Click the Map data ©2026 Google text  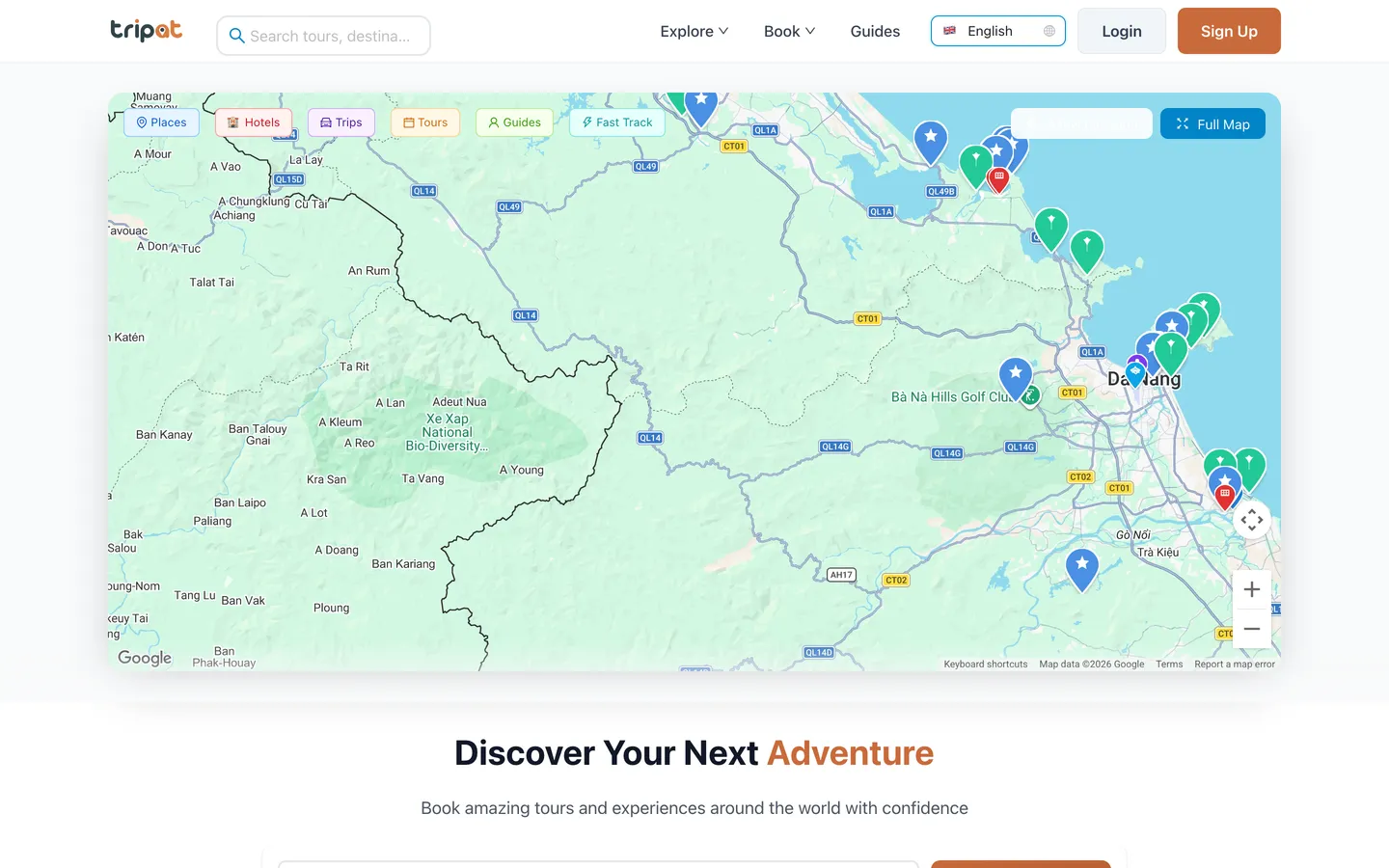pyautogui.click(x=1092, y=665)
